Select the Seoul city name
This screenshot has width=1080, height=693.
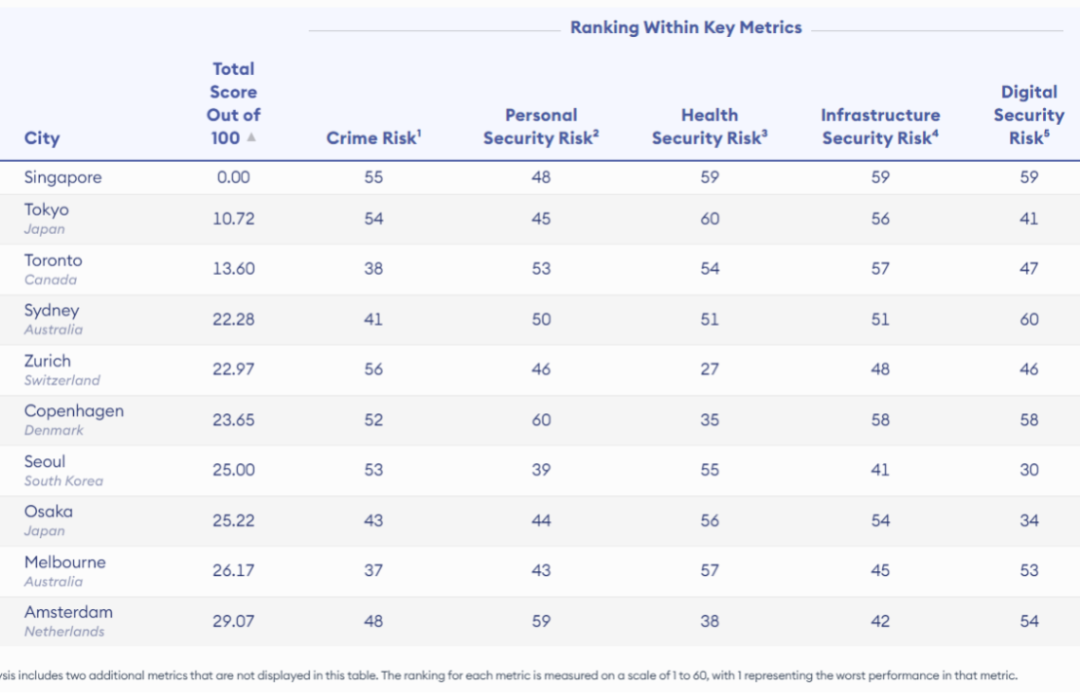tap(45, 461)
